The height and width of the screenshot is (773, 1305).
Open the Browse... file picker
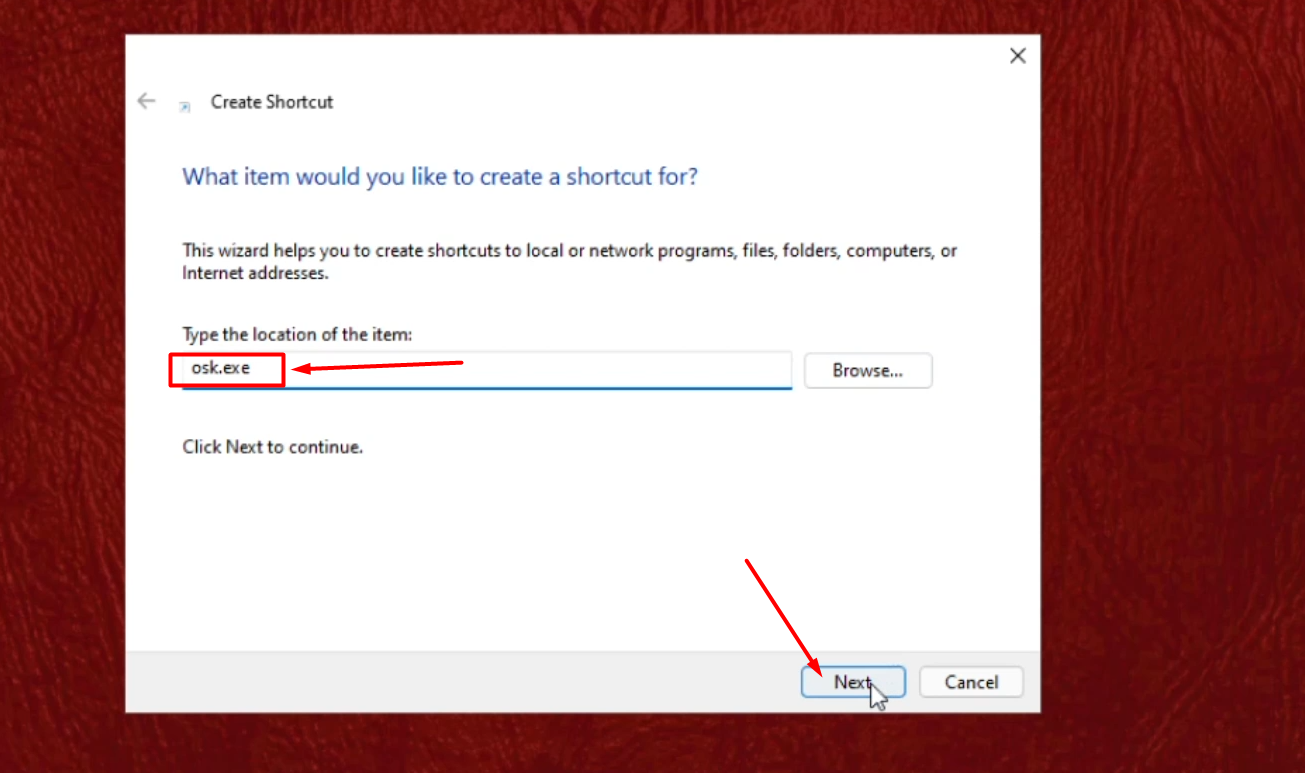pos(868,370)
